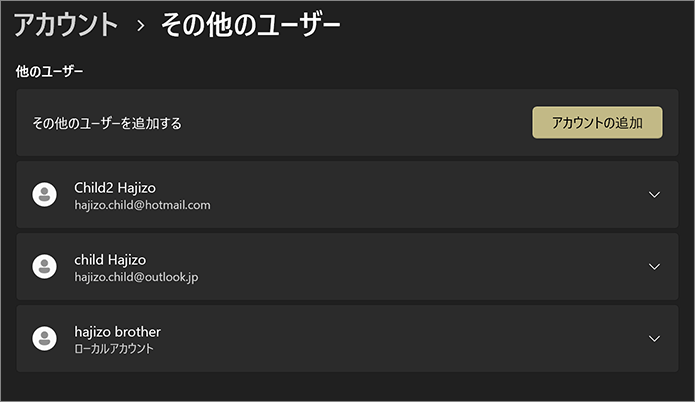The width and height of the screenshot is (695, 402).
Task: Open the hajizo brother account row
Action: pyautogui.click(x=347, y=339)
